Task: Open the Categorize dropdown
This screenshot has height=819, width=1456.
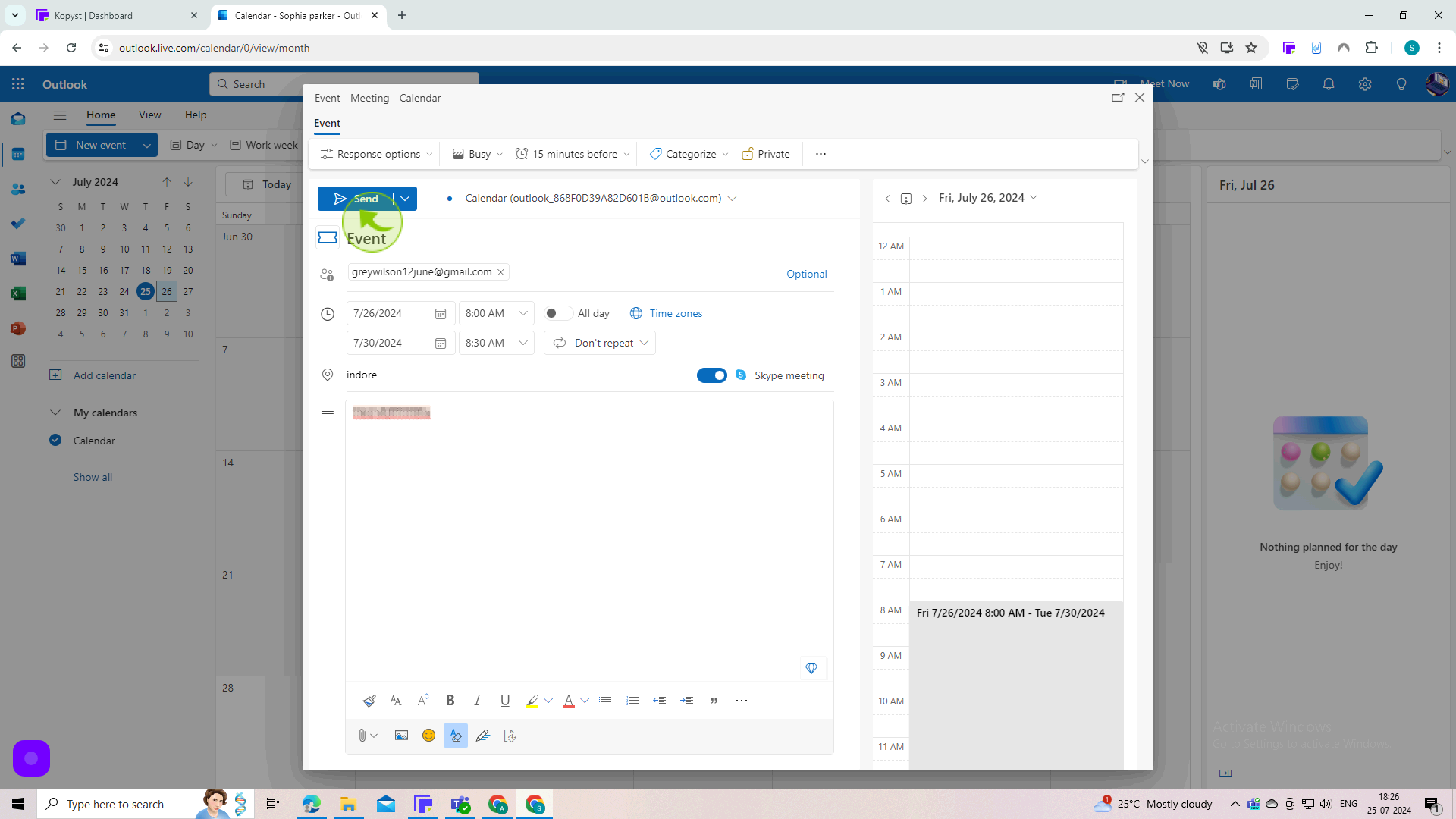Action: click(x=689, y=154)
